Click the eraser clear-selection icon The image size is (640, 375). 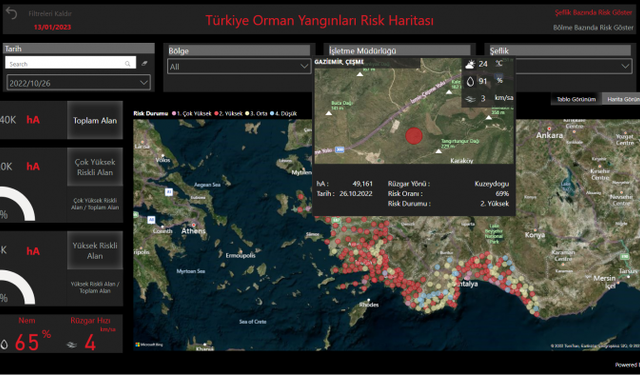click(x=144, y=63)
